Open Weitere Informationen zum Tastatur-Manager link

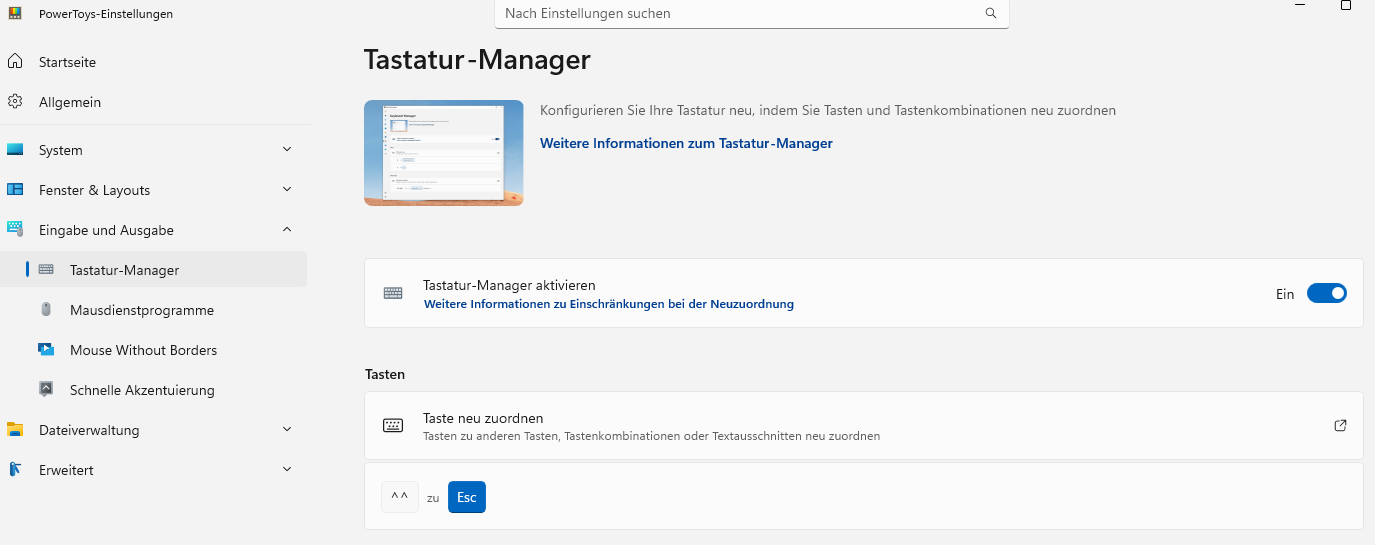(x=686, y=143)
